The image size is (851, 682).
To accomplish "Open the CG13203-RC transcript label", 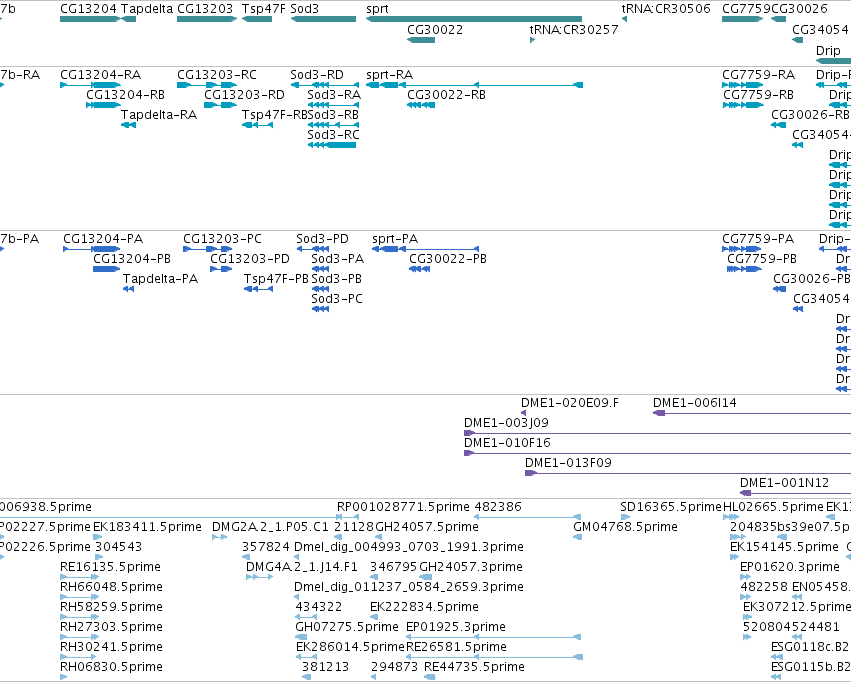I will [217, 74].
